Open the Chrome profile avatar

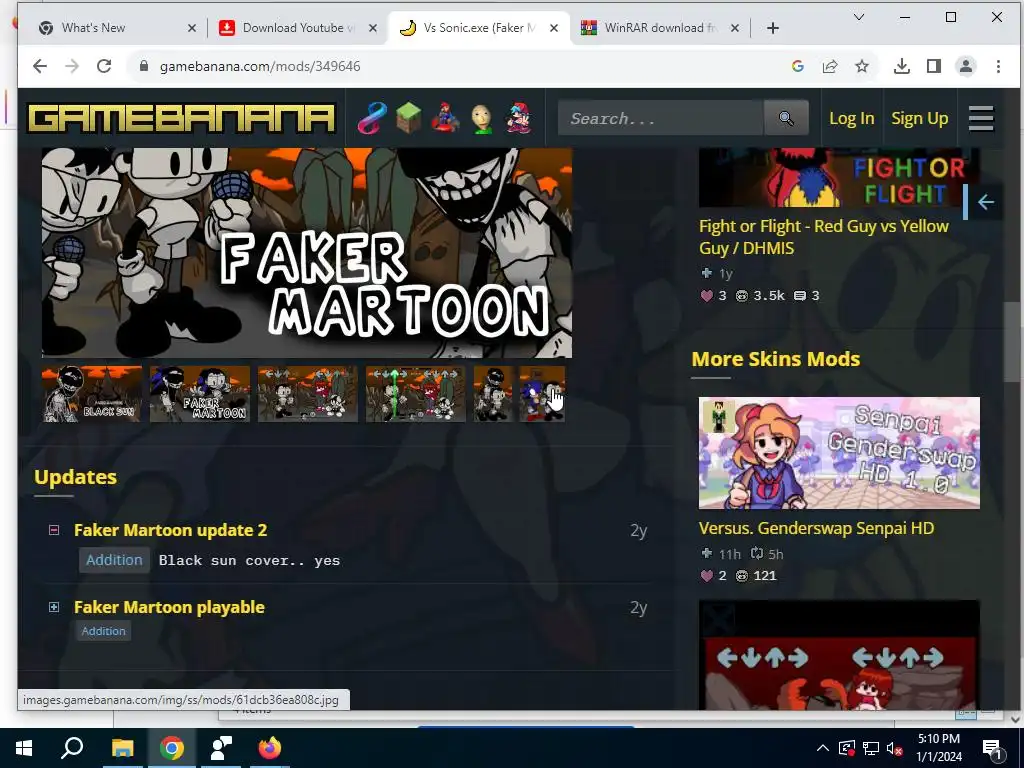[x=966, y=66]
